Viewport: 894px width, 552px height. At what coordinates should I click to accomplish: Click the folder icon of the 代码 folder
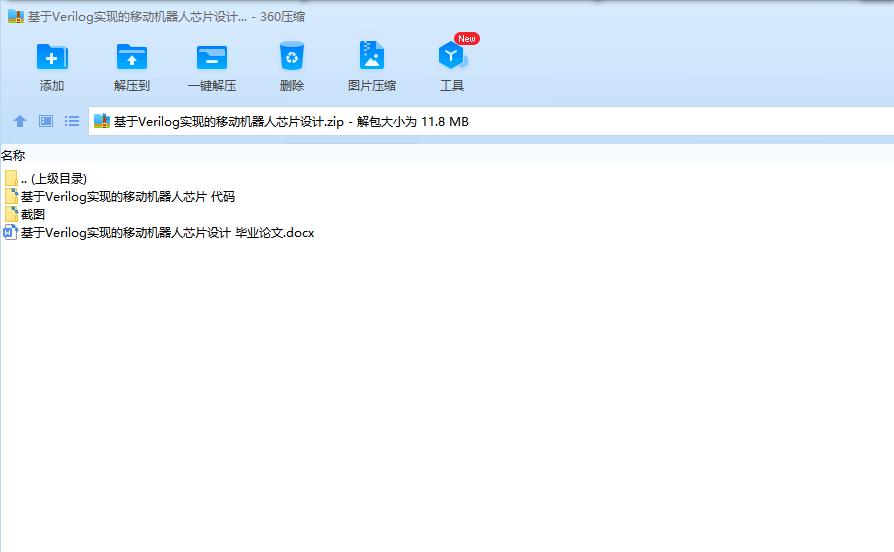11,197
